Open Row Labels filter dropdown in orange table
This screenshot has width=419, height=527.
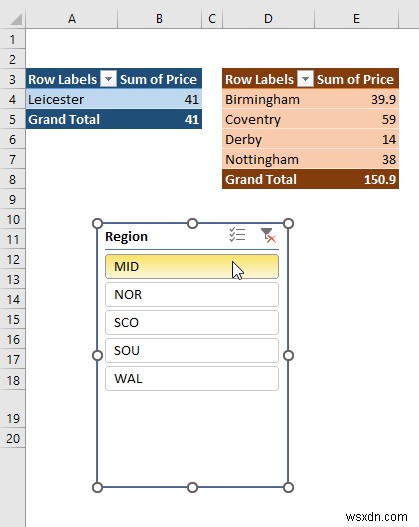[x=305, y=79]
